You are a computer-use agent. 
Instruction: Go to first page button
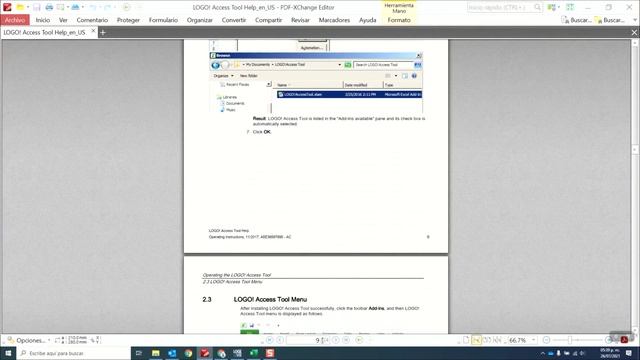pos(269,340)
